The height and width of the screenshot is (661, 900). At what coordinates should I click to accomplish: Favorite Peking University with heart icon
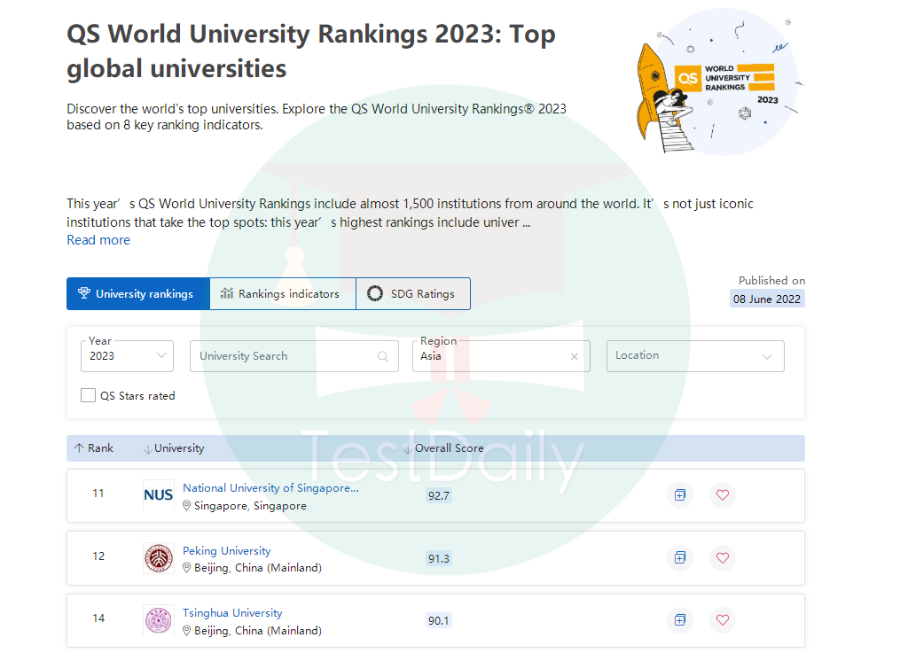[x=722, y=558]
